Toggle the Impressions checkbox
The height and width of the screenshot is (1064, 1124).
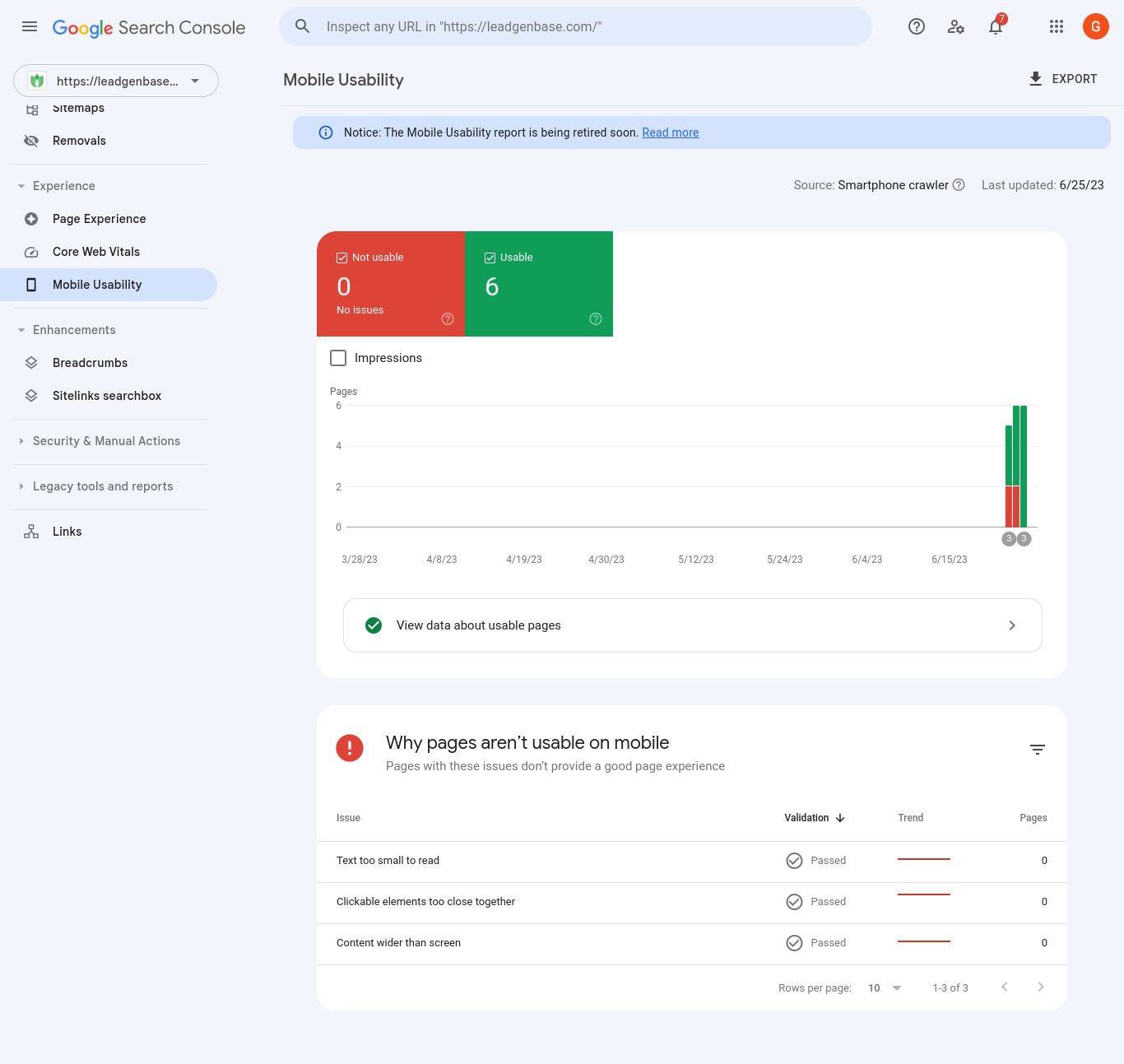338,358
